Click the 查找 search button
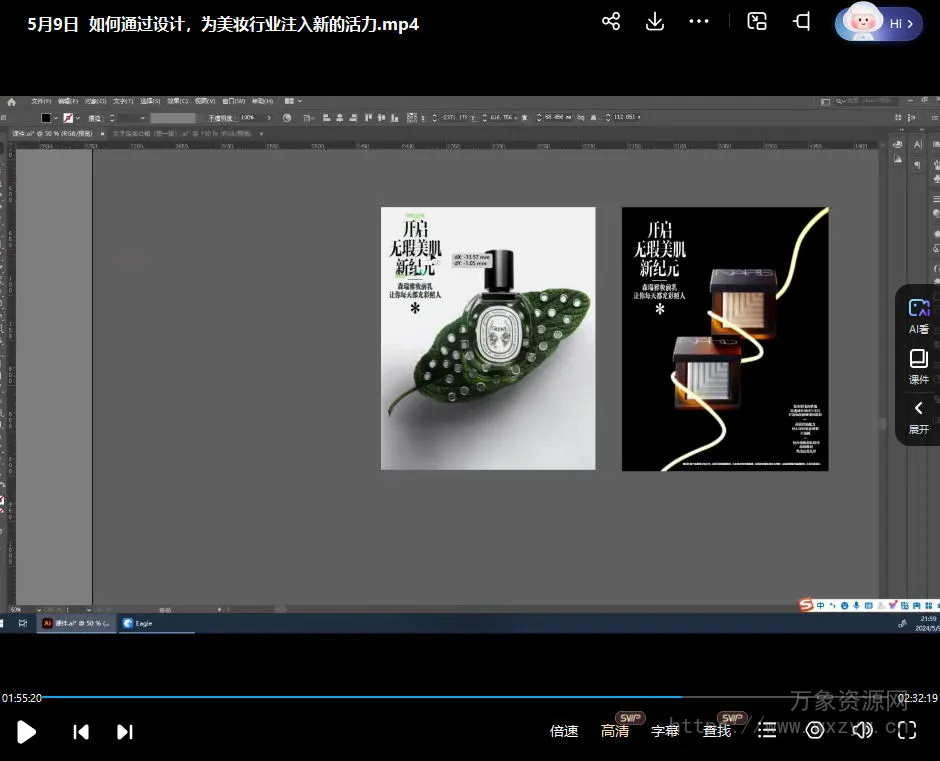 (717, 731)
